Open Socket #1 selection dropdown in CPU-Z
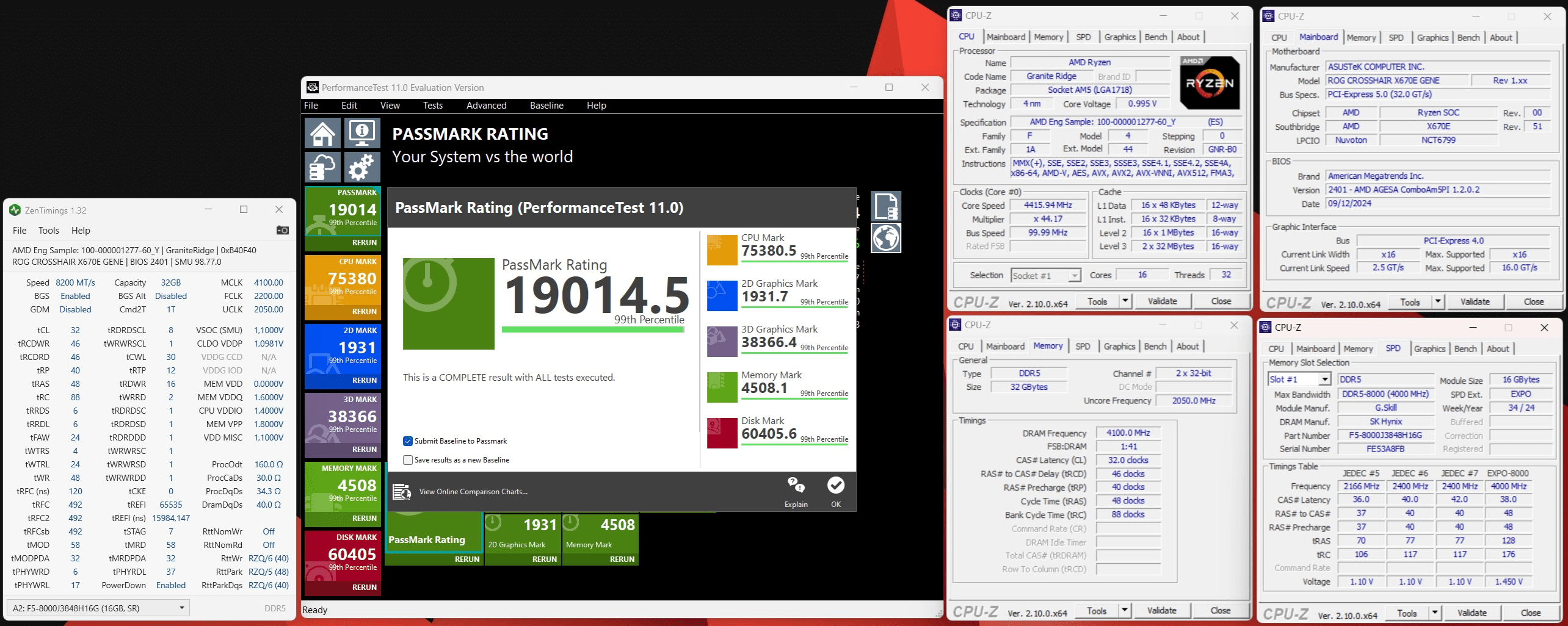This screenshot has width=1568, height=626. 1046,276
